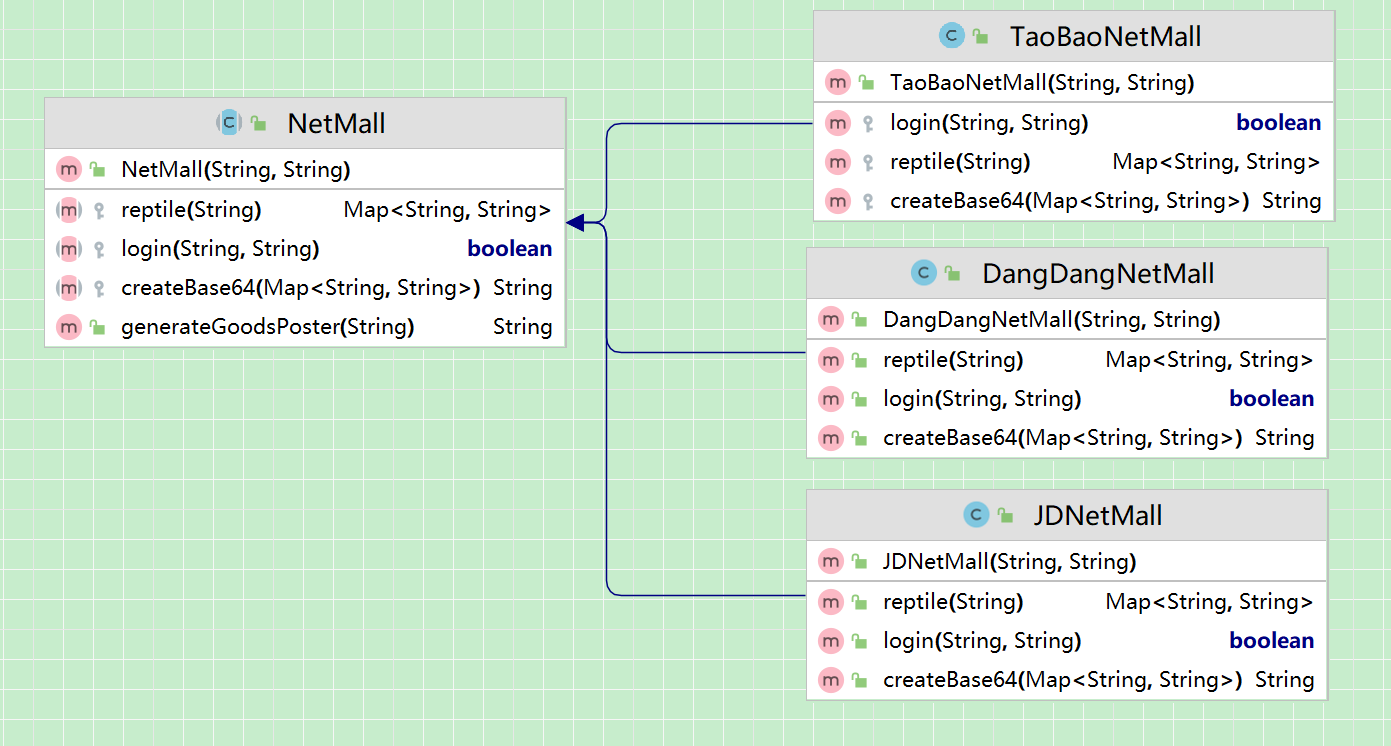
Task: Click the key icon beside NetMall's createBase64
Action: [x=98, y=288]
